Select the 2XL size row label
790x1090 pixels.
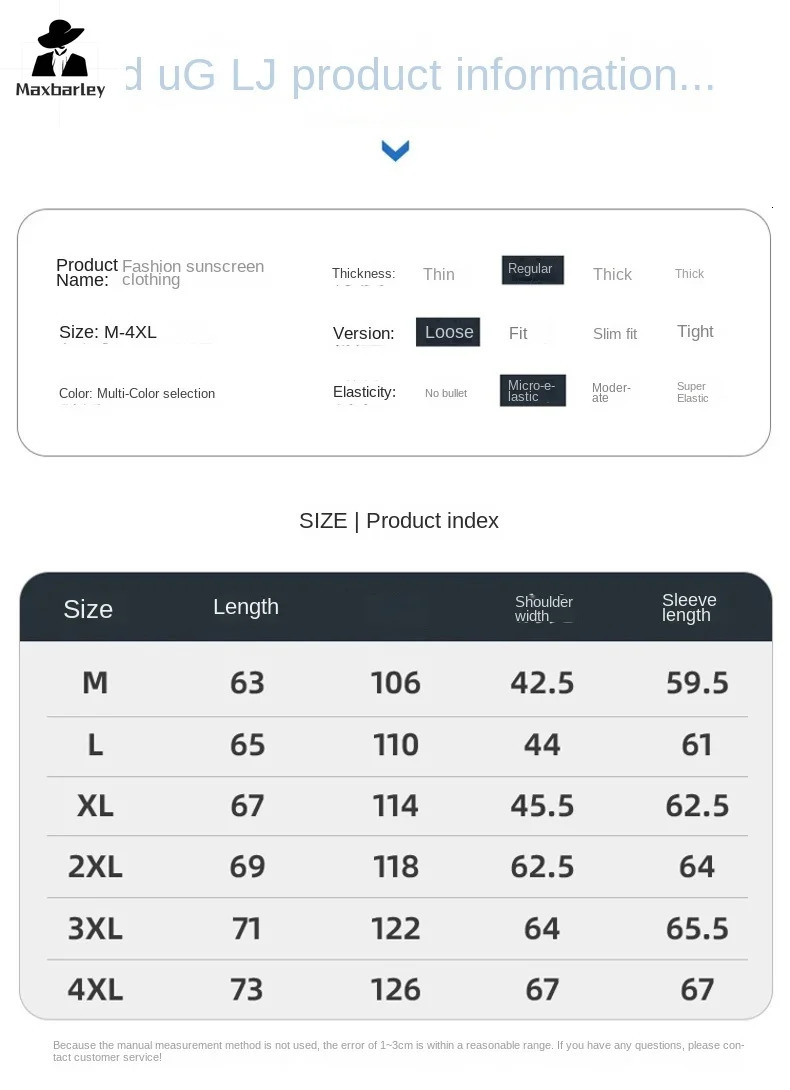coord(95,866)
